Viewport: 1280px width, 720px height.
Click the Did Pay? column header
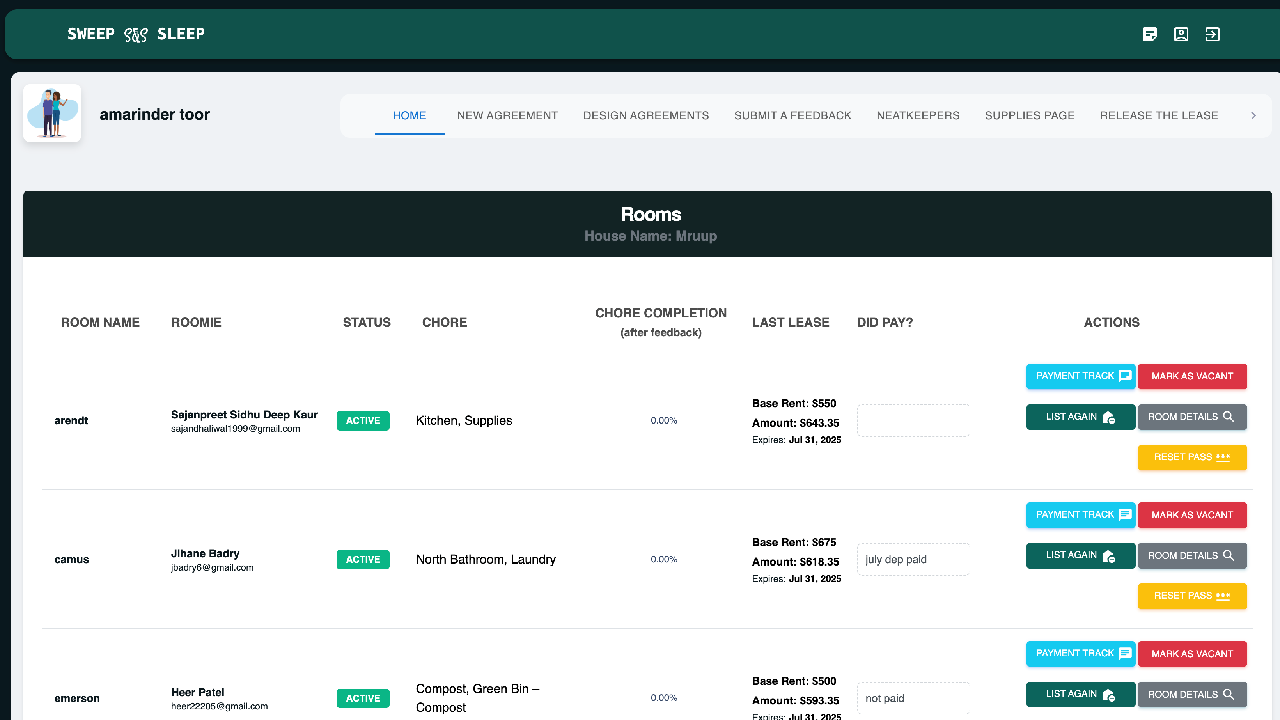pos(885,322)
